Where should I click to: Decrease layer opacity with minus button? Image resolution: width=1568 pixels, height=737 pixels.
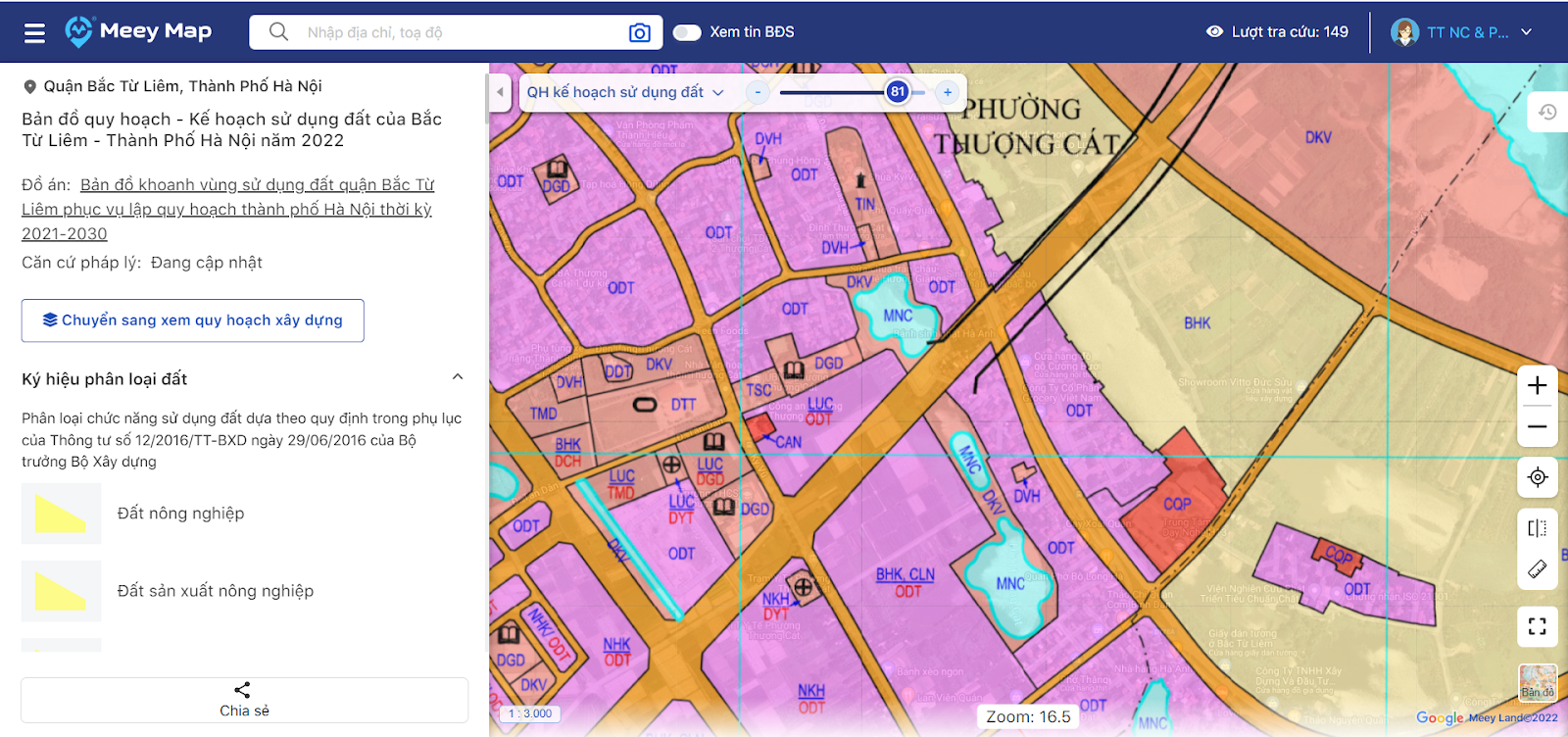coord(758,92)
